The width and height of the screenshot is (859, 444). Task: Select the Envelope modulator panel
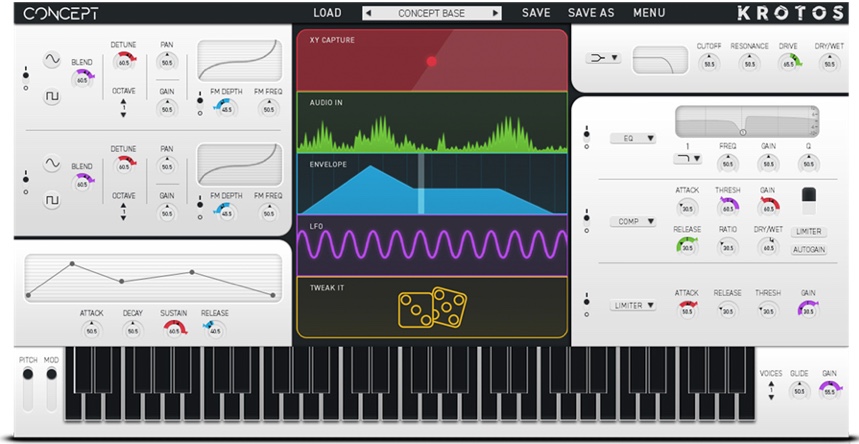(x=432, y=184)
